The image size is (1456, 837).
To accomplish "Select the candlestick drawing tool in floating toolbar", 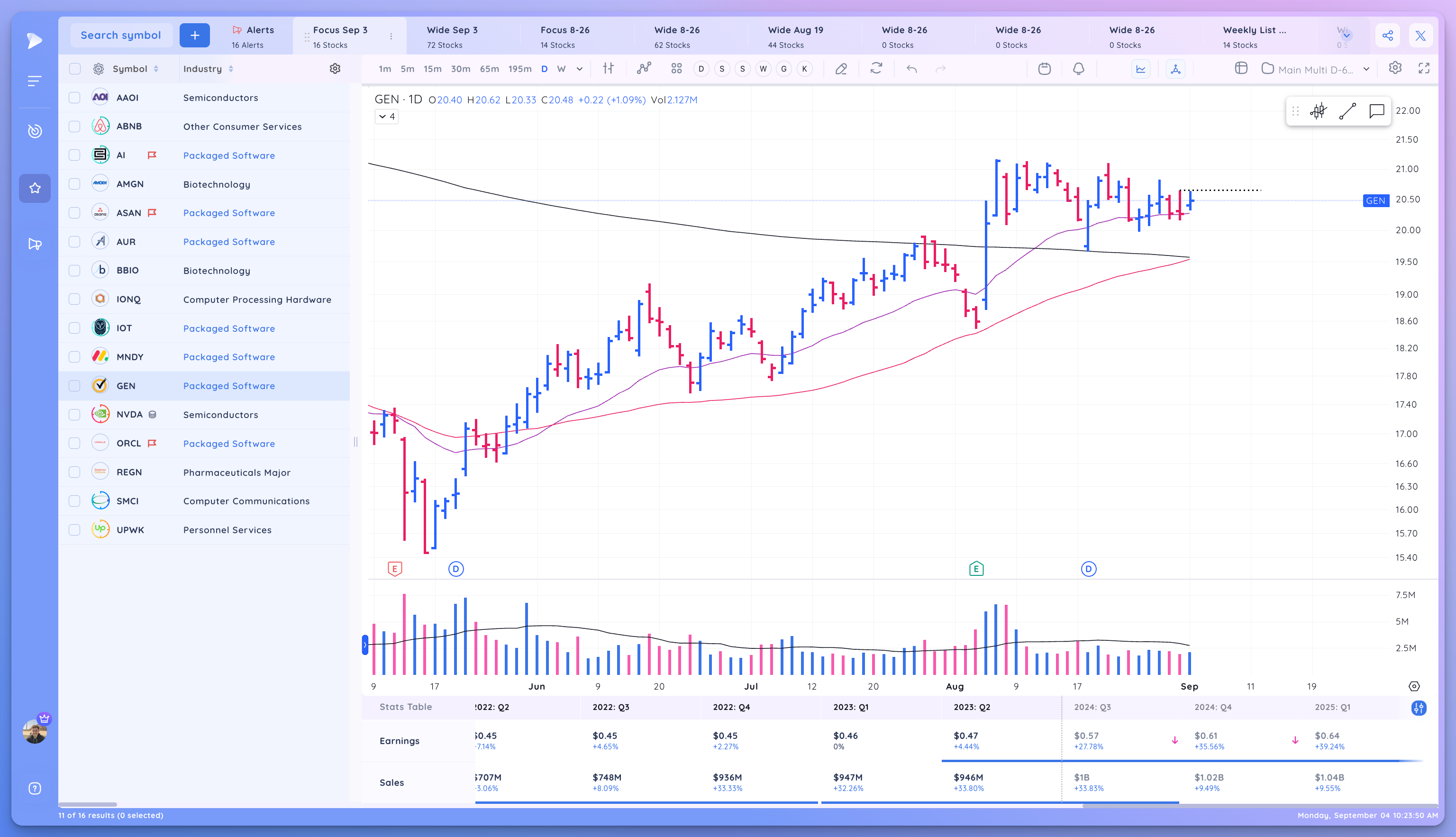I will 1319,111.
